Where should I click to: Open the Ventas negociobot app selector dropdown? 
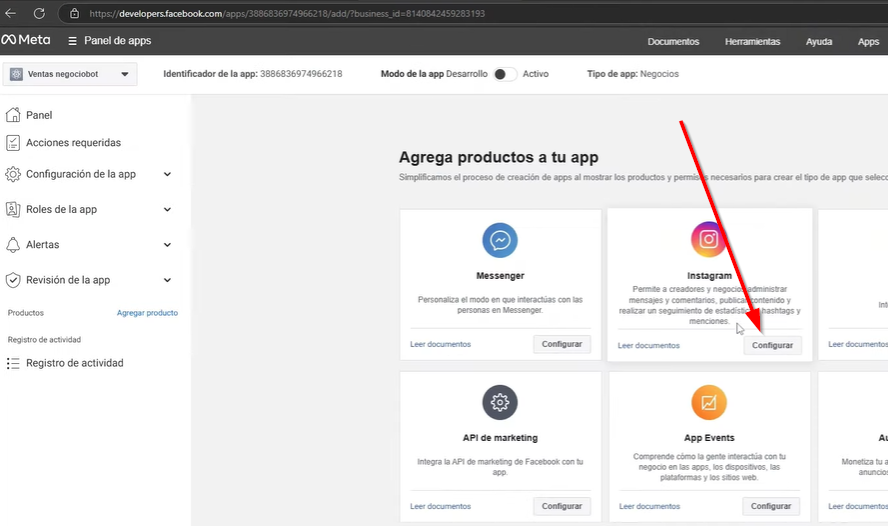(70, 74)
